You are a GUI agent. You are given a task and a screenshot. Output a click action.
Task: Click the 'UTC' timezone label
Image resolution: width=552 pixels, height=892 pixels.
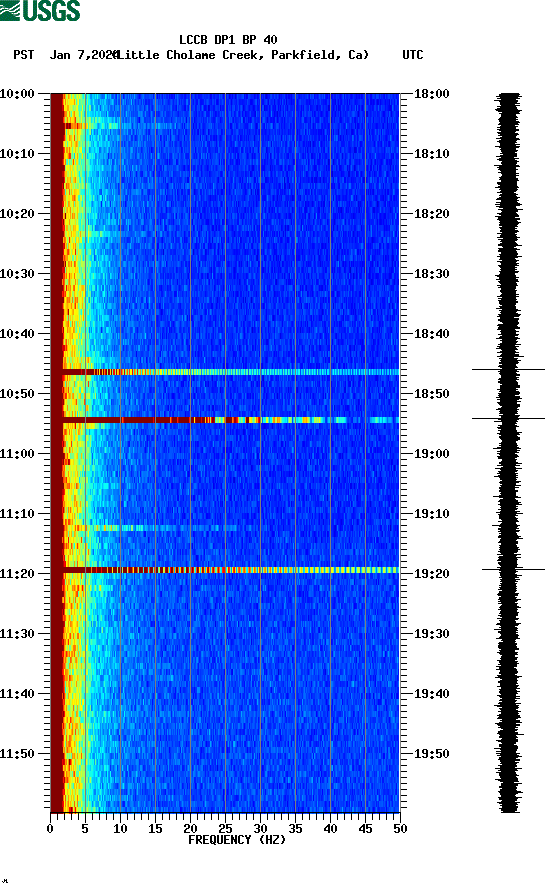tap(413, 55)
